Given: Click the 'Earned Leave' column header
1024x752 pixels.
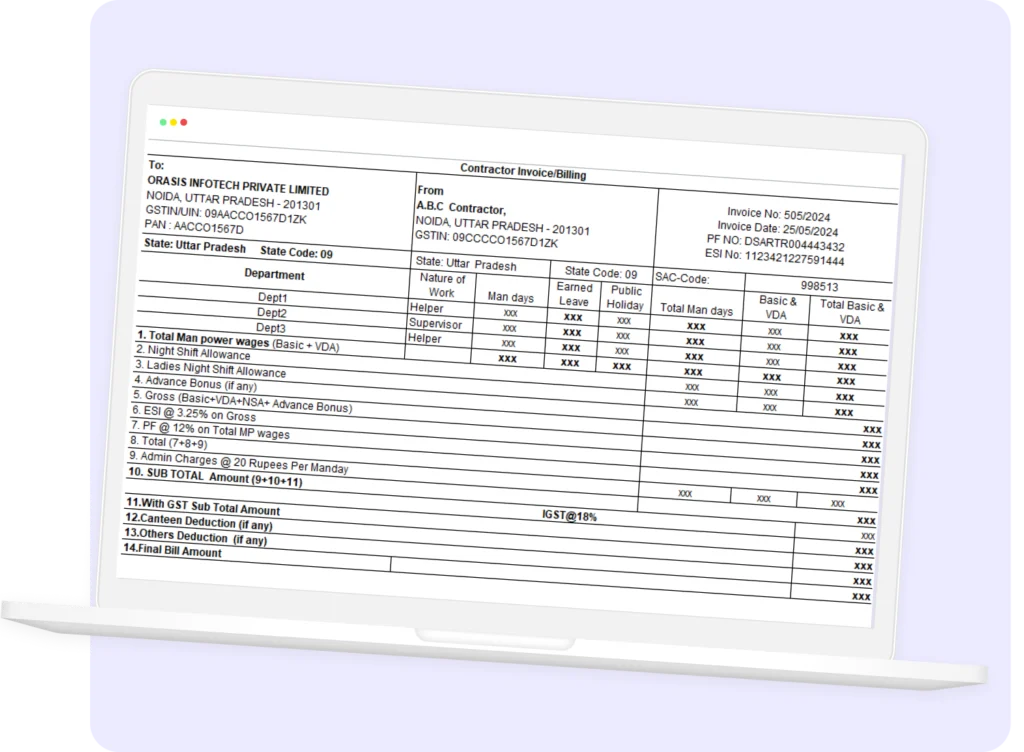Looking at the screenshot, I should 574,294.
